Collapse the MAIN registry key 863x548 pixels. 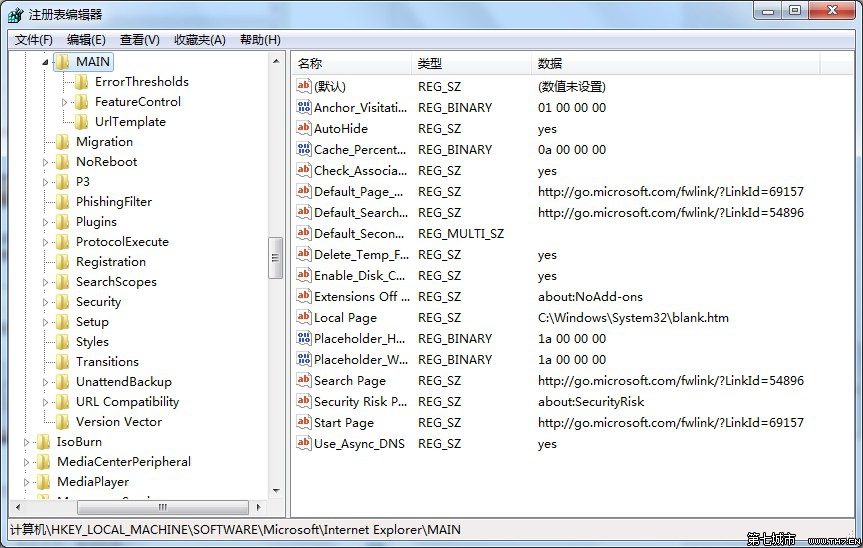tap(45, 62)
